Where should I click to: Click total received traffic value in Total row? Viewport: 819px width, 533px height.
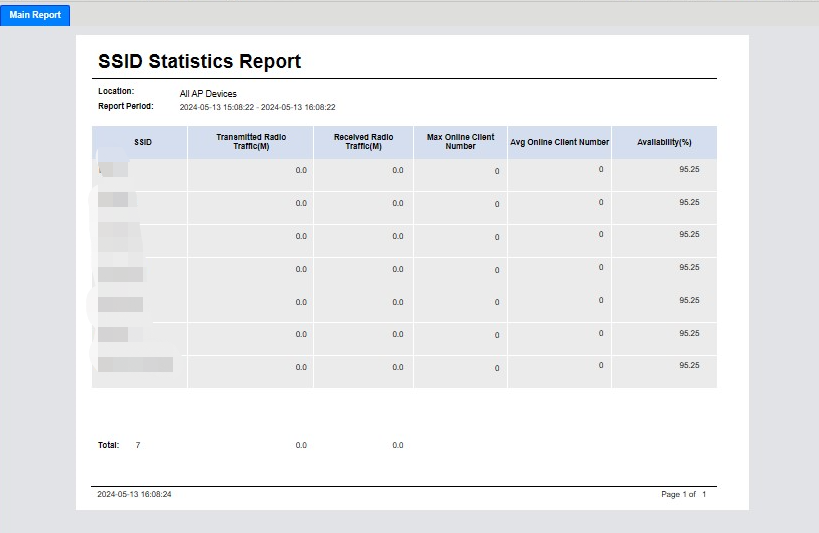[x=397, y=445]
